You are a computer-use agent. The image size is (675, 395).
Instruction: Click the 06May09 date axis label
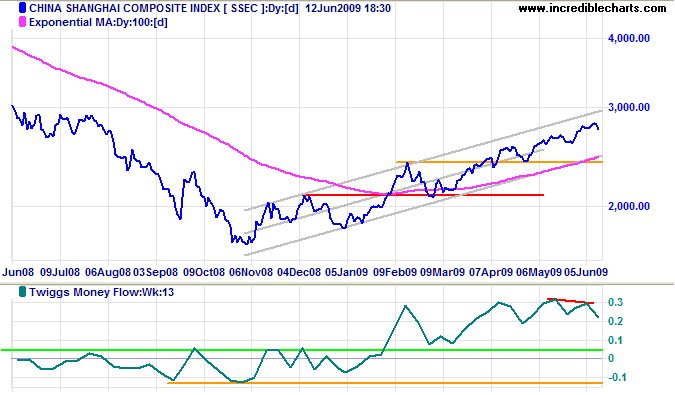[539, 272]
